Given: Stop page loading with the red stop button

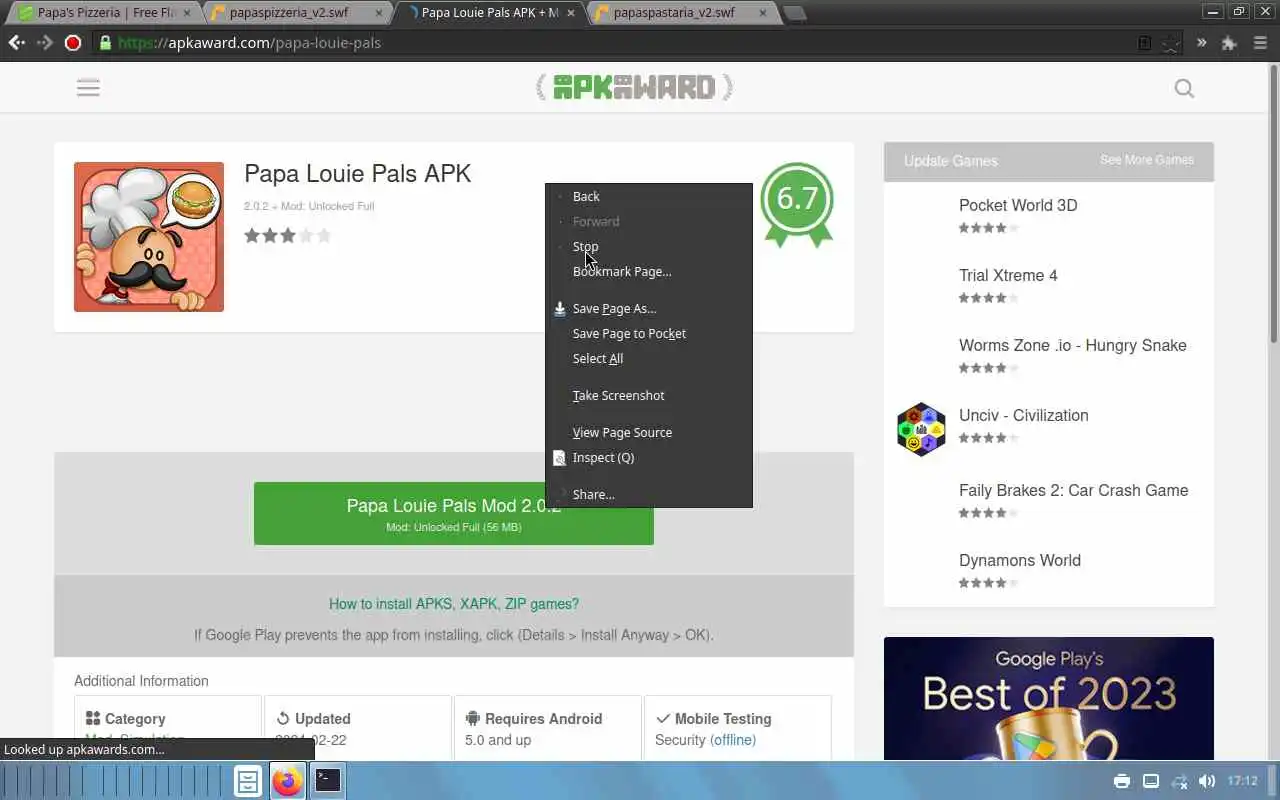Looking at the screenshot, I should pyautogui.click(x=73, y=43).
